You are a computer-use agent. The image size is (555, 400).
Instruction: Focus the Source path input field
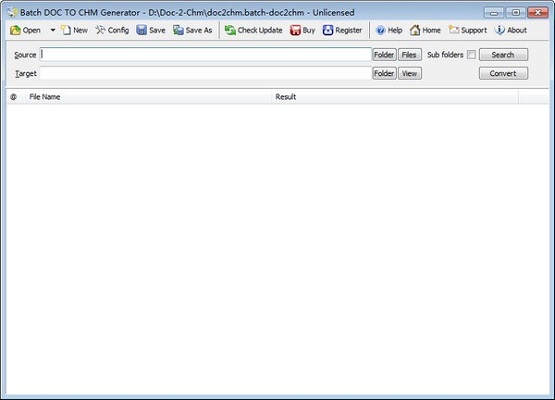point(206,55)
